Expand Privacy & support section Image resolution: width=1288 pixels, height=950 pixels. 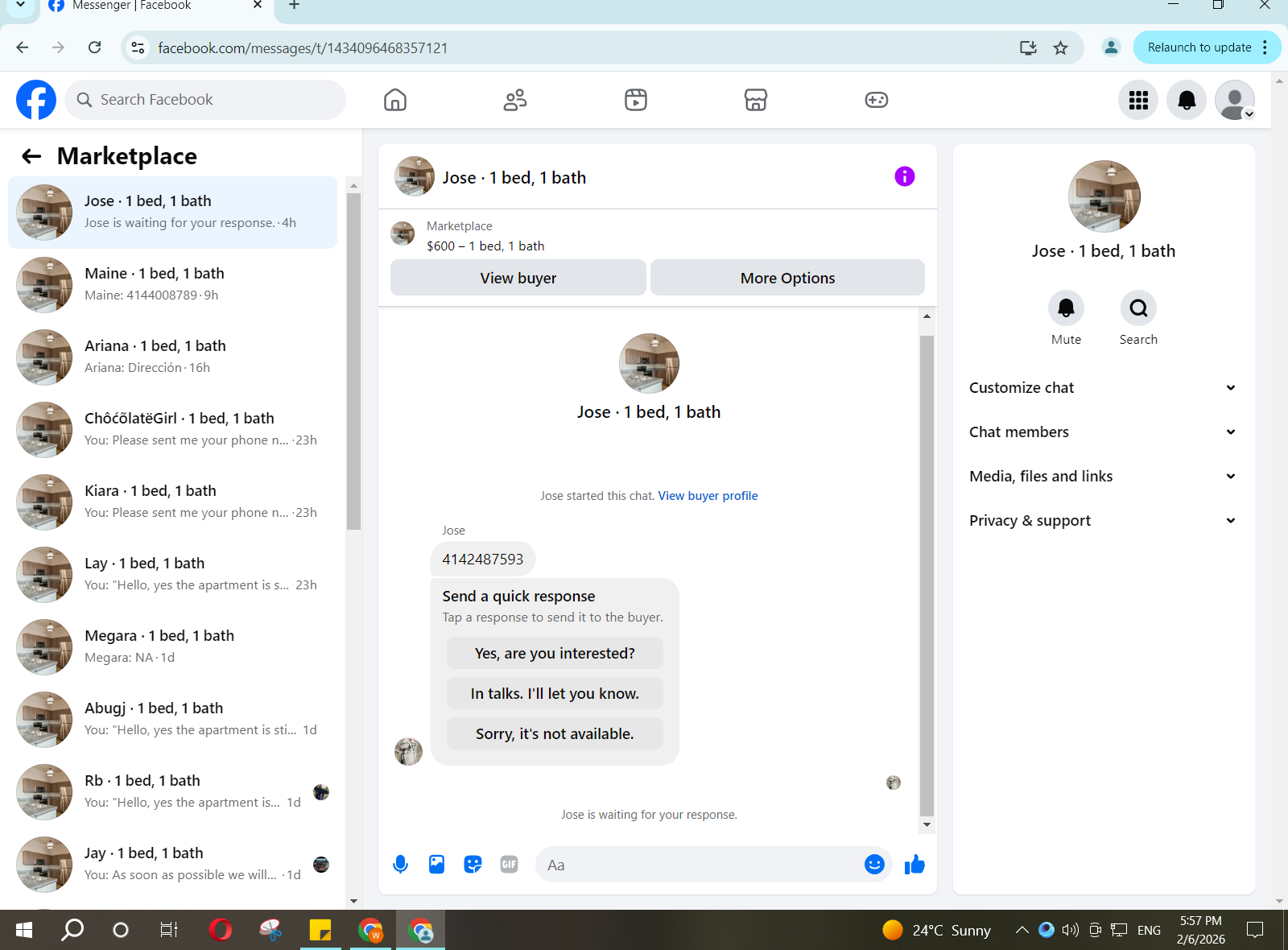click(x=1103, y=521)
